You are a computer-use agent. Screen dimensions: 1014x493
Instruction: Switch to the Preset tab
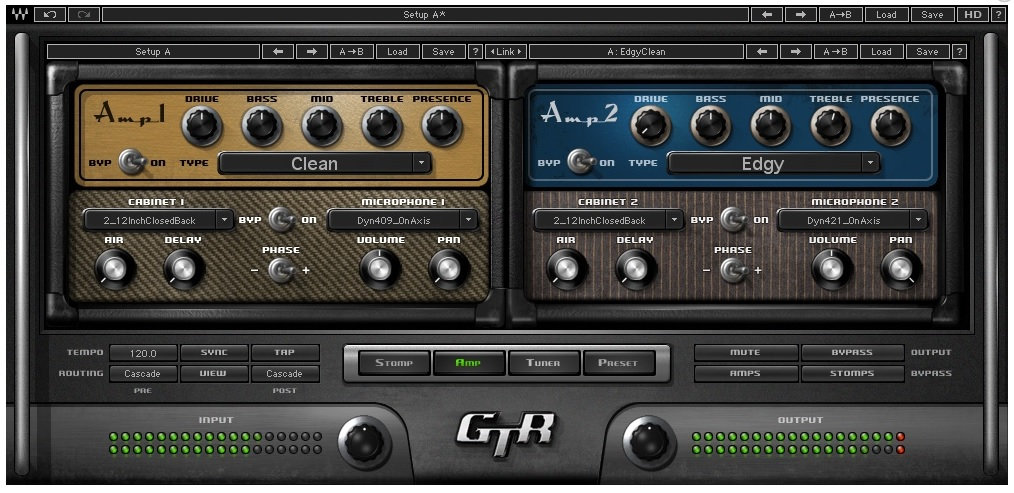(x=619, y=363)
